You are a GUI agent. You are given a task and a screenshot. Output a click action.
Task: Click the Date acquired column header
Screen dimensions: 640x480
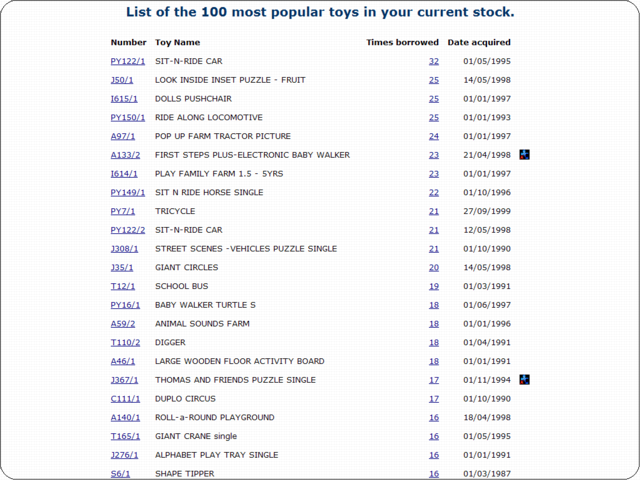[x=479, y=42]
